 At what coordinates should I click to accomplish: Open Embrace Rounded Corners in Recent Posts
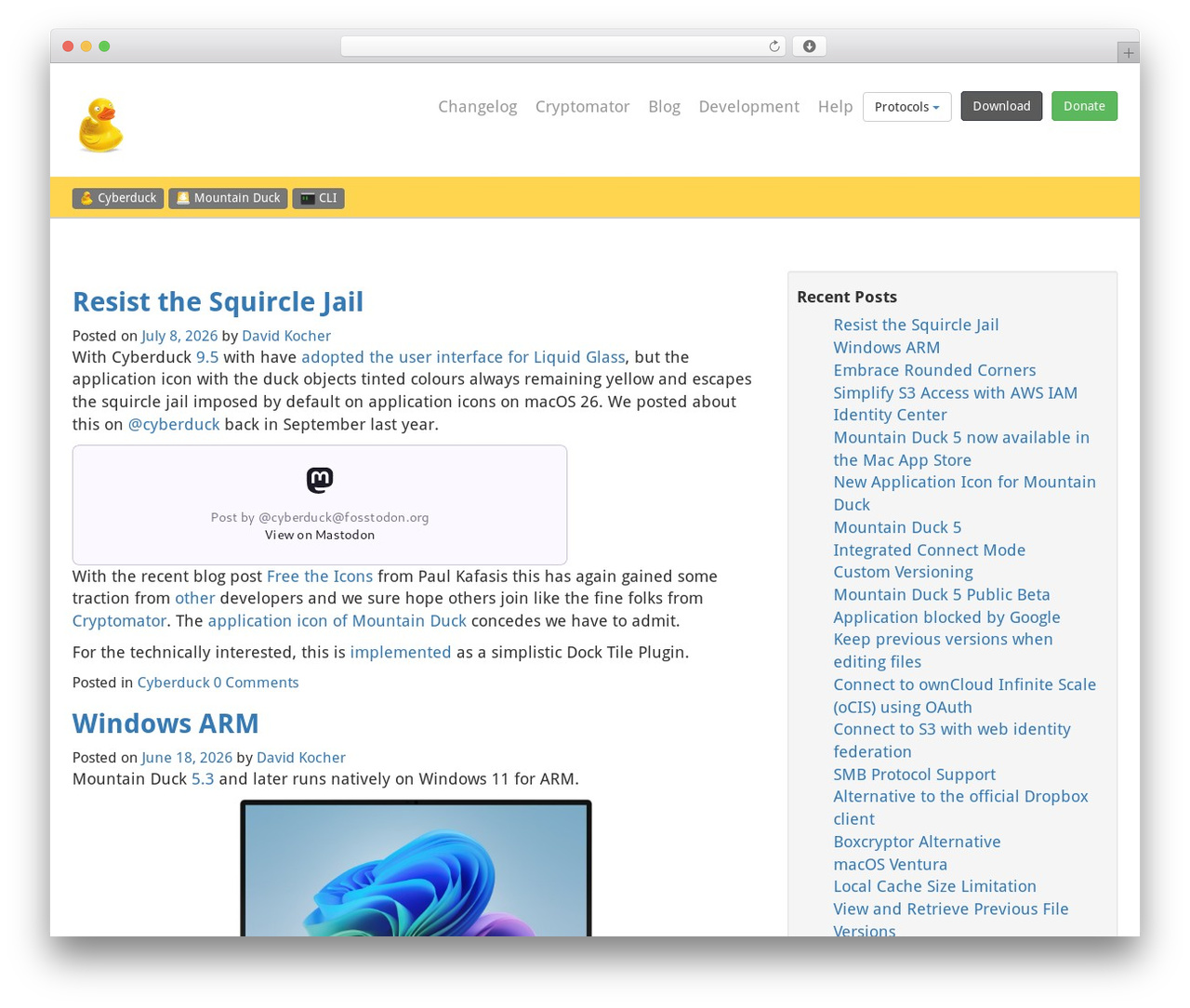(x=934, y=370)
